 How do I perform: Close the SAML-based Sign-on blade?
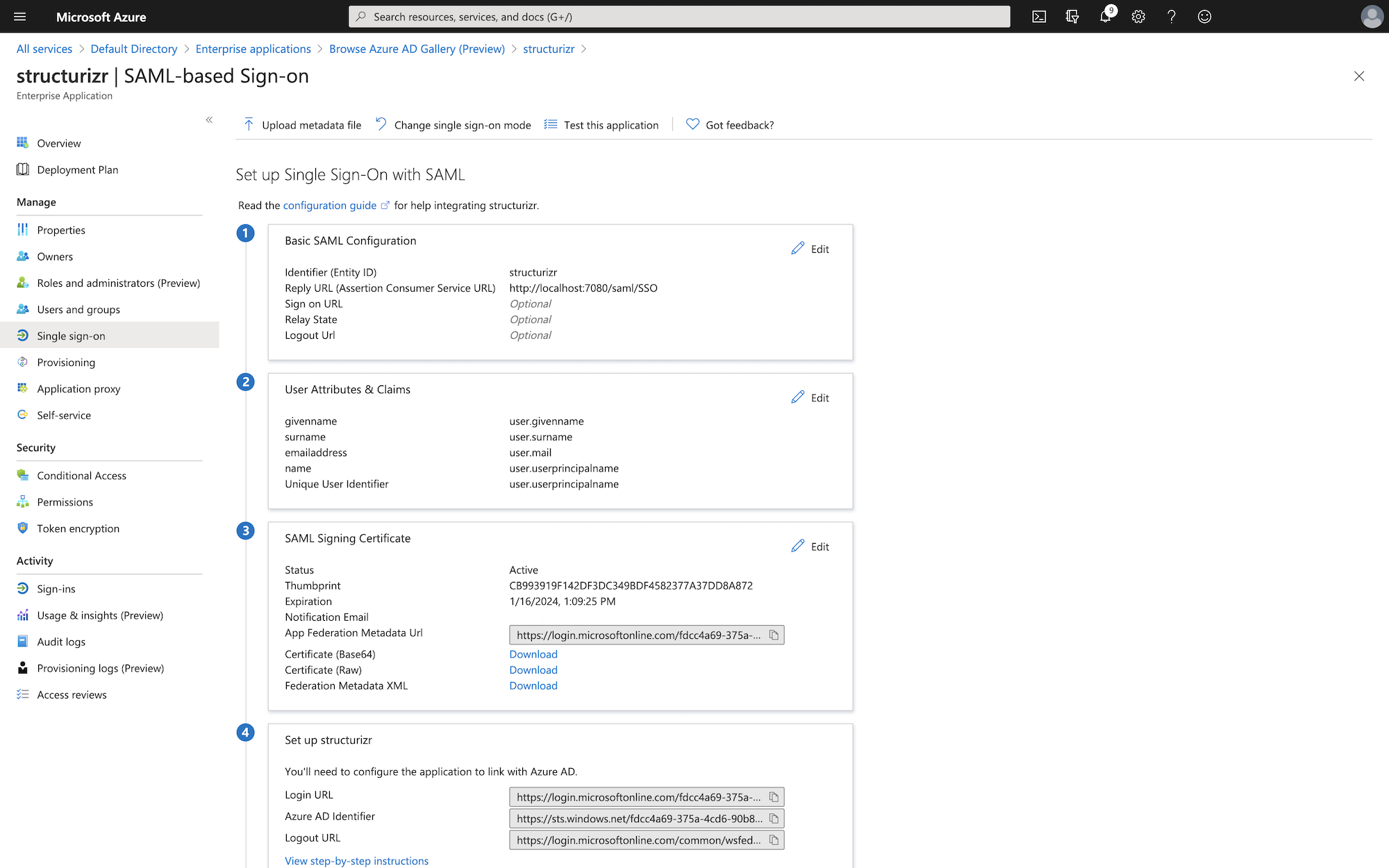1359,76
